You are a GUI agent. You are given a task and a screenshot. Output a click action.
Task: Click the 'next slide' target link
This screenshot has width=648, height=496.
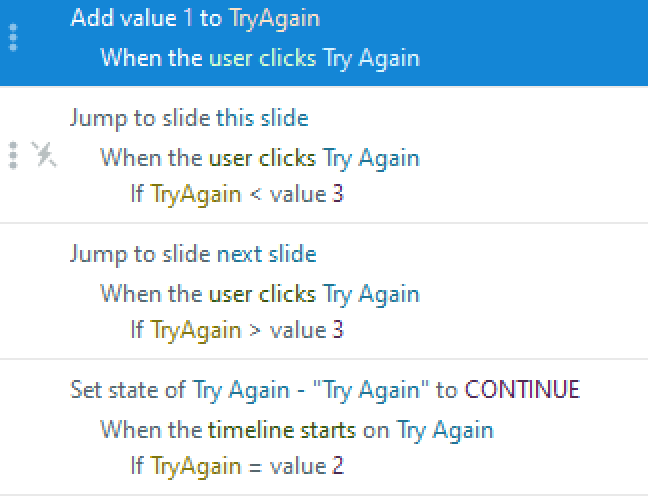click(266, 254)
